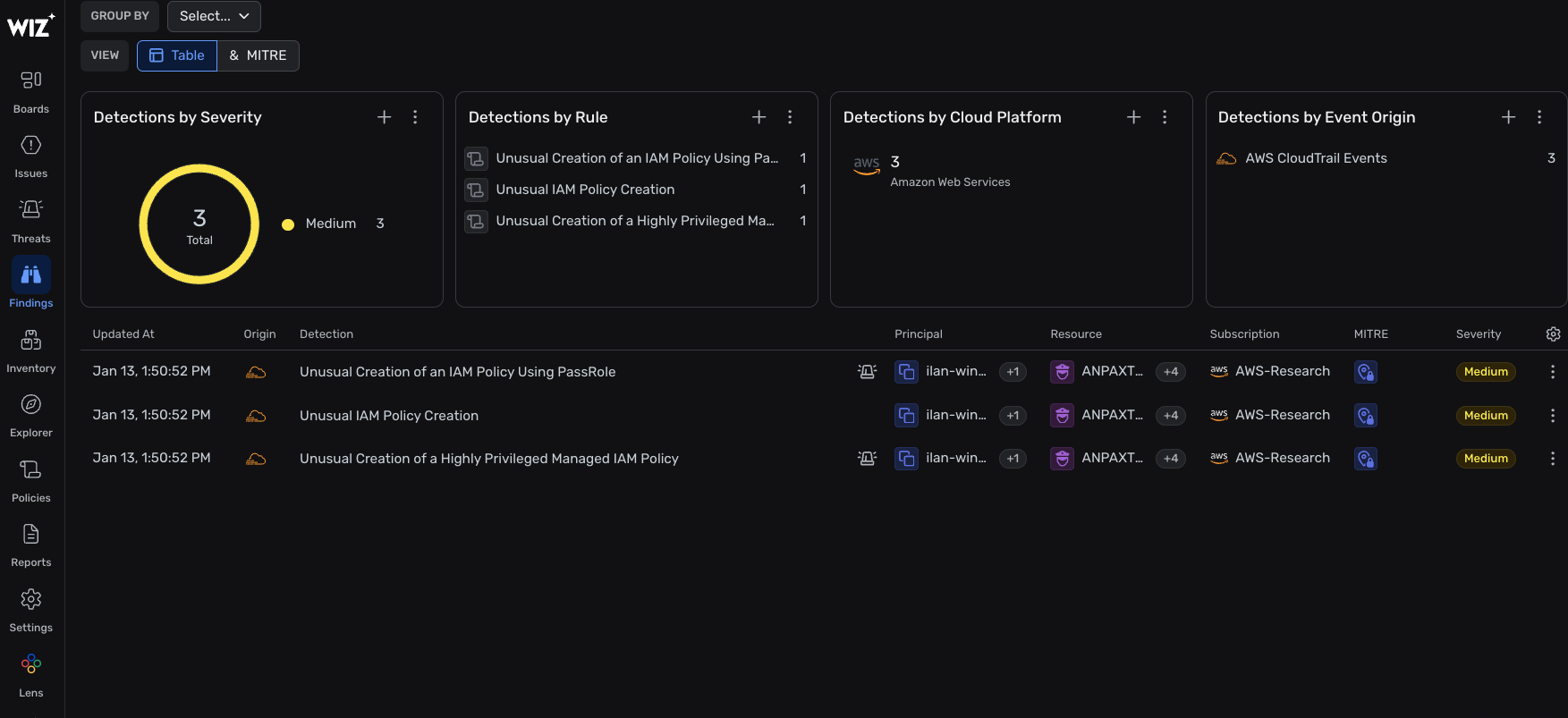
Task: Open the Policies page in the sidebar
Action: [31, 479]
